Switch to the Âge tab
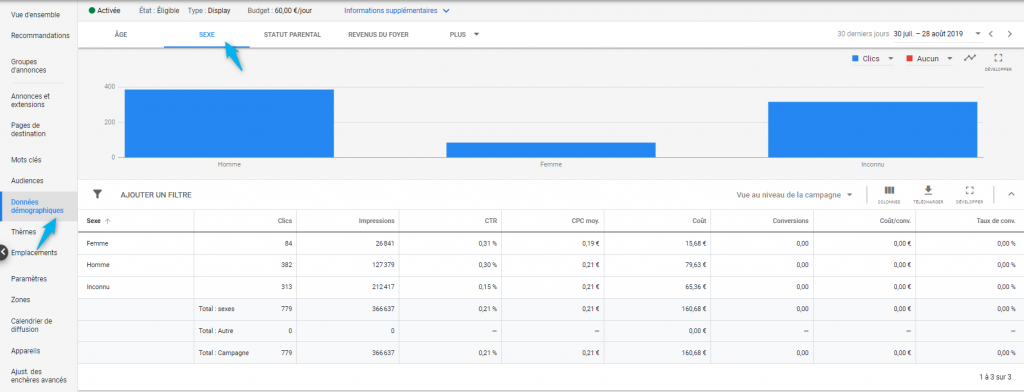1024x392 pixels. [x=121, y=35]
